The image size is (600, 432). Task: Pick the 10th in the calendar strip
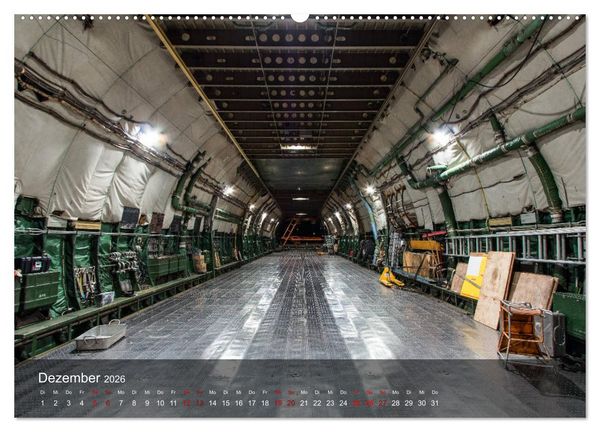[160, 403]
